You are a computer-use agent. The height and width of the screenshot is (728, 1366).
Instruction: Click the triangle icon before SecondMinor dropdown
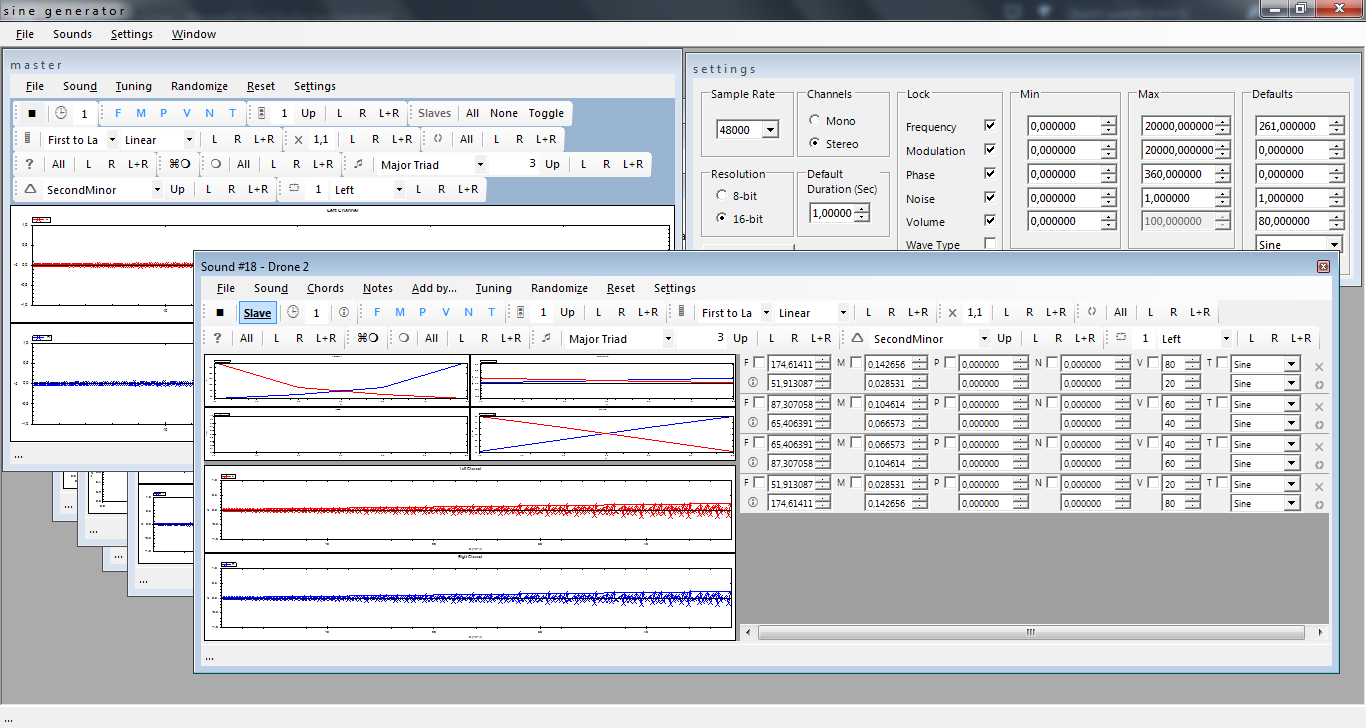[x=32, y=189]
